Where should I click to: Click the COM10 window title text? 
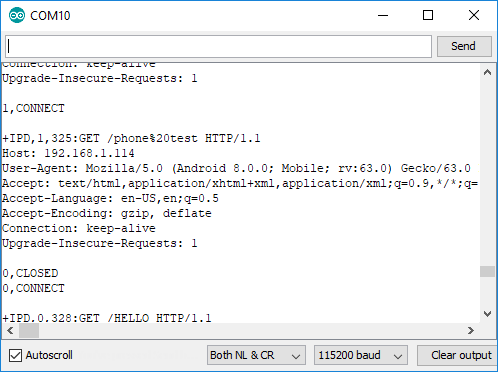point(50,16)
